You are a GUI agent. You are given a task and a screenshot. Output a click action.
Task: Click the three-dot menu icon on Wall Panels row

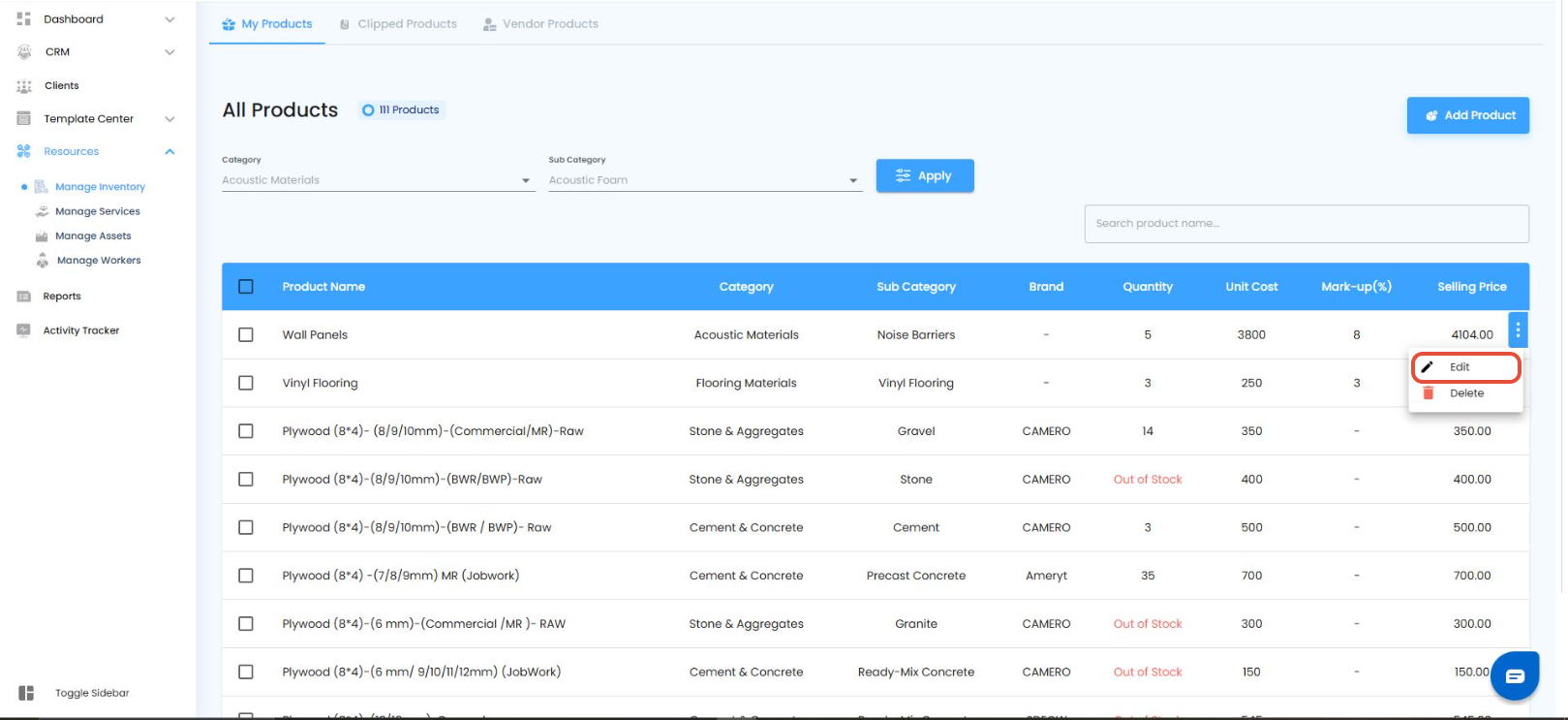click(1518, 330)
